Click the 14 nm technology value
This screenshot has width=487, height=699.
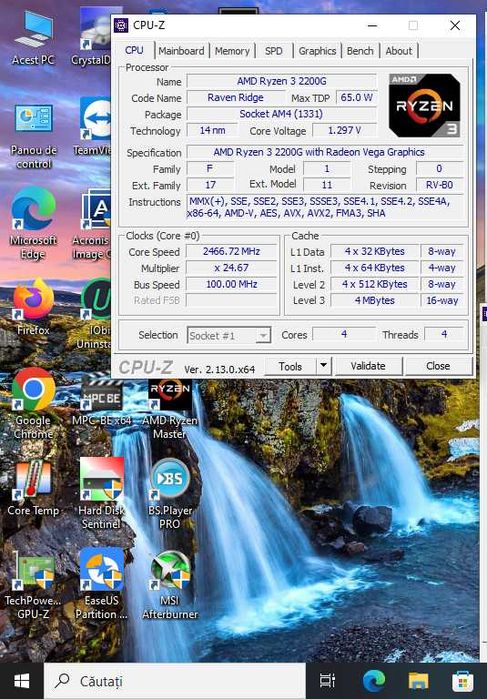(x=212, y=131)
